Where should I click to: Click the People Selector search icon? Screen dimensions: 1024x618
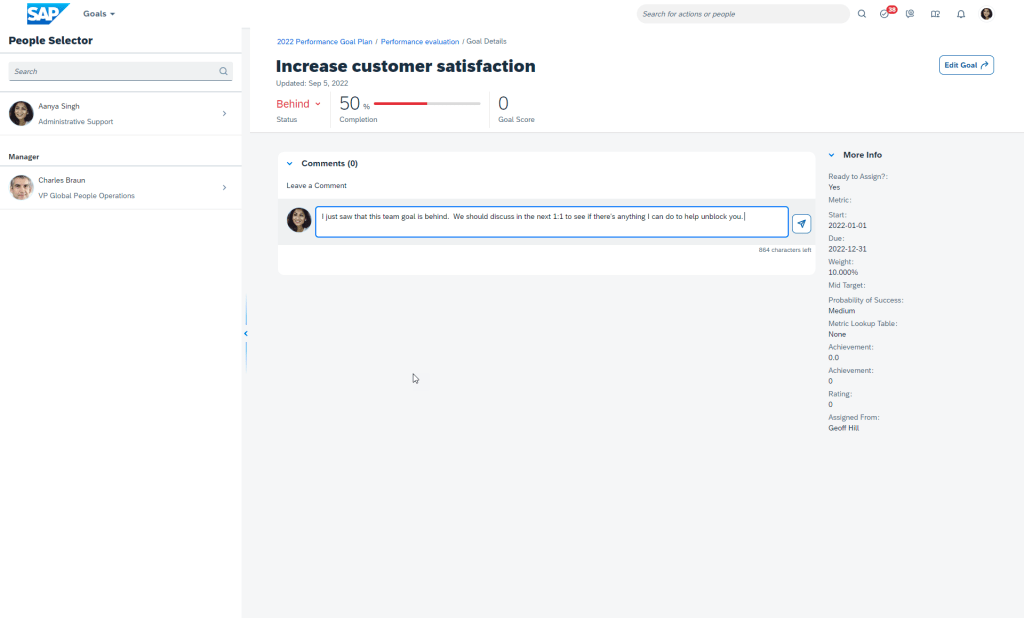click(223, 72)
